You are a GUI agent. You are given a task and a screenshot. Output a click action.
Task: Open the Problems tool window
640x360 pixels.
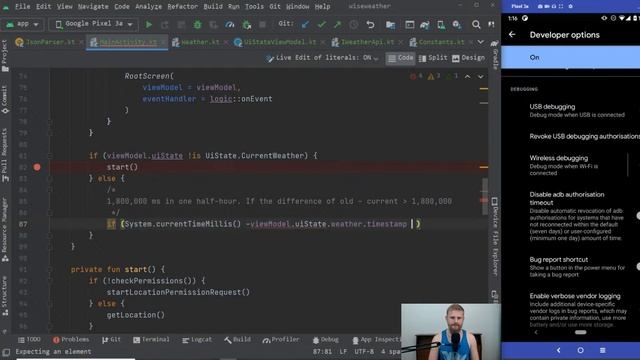pyautogui.click(x=71, y=340)
